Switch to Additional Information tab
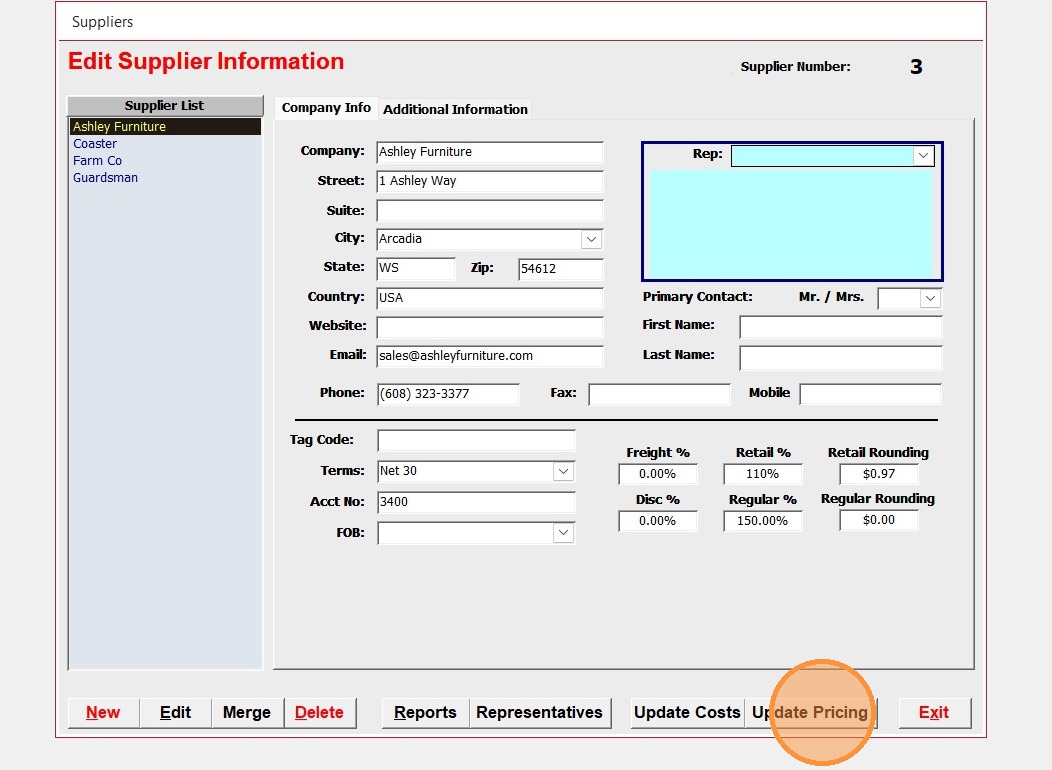 455,109
